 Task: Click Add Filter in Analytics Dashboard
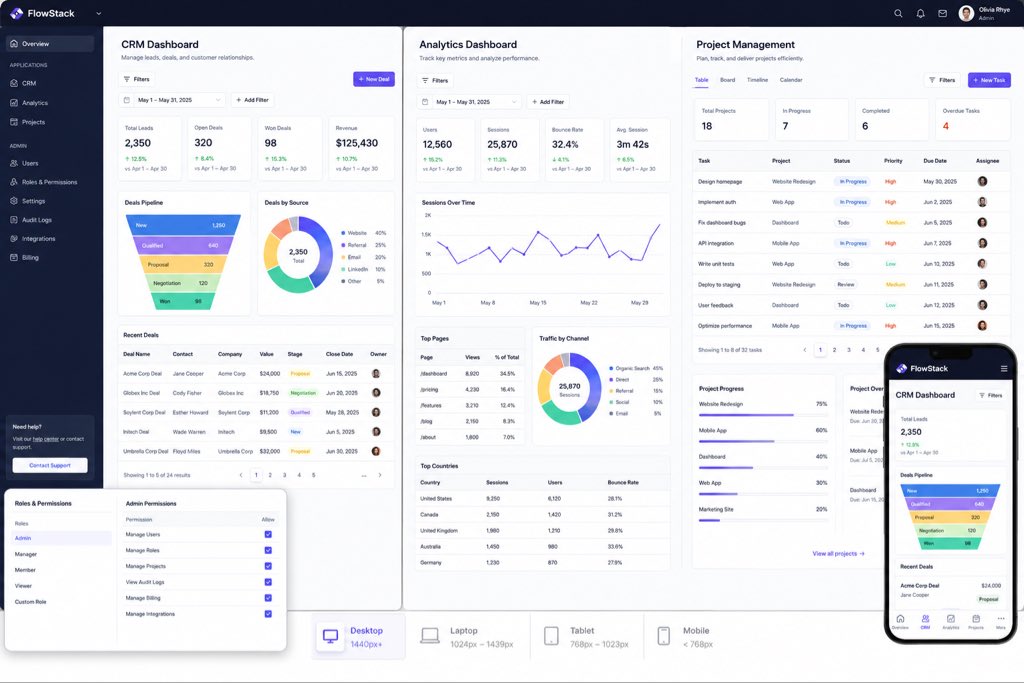click(x=548, y=102)
